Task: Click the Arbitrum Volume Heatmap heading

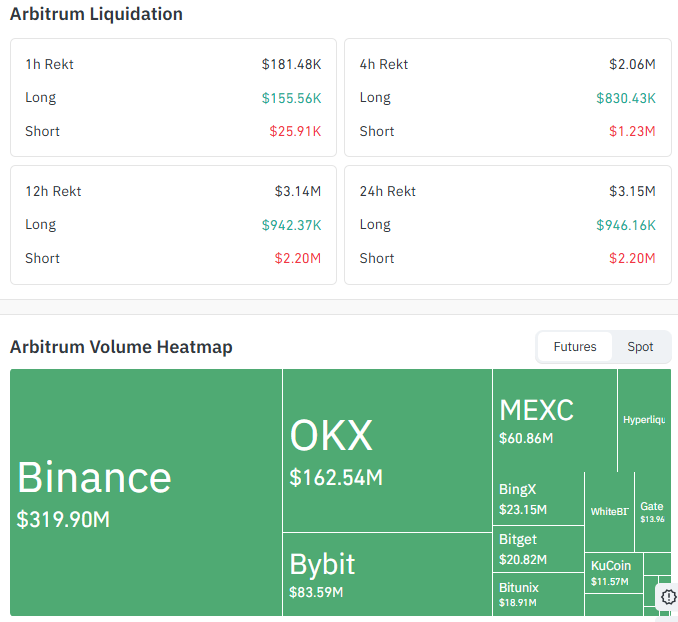Action: (121, 347)
